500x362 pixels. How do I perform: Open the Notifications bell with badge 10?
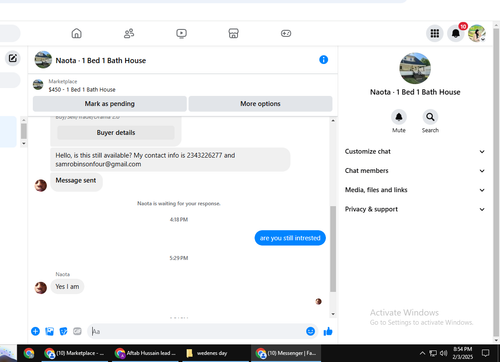coord(456,33)
